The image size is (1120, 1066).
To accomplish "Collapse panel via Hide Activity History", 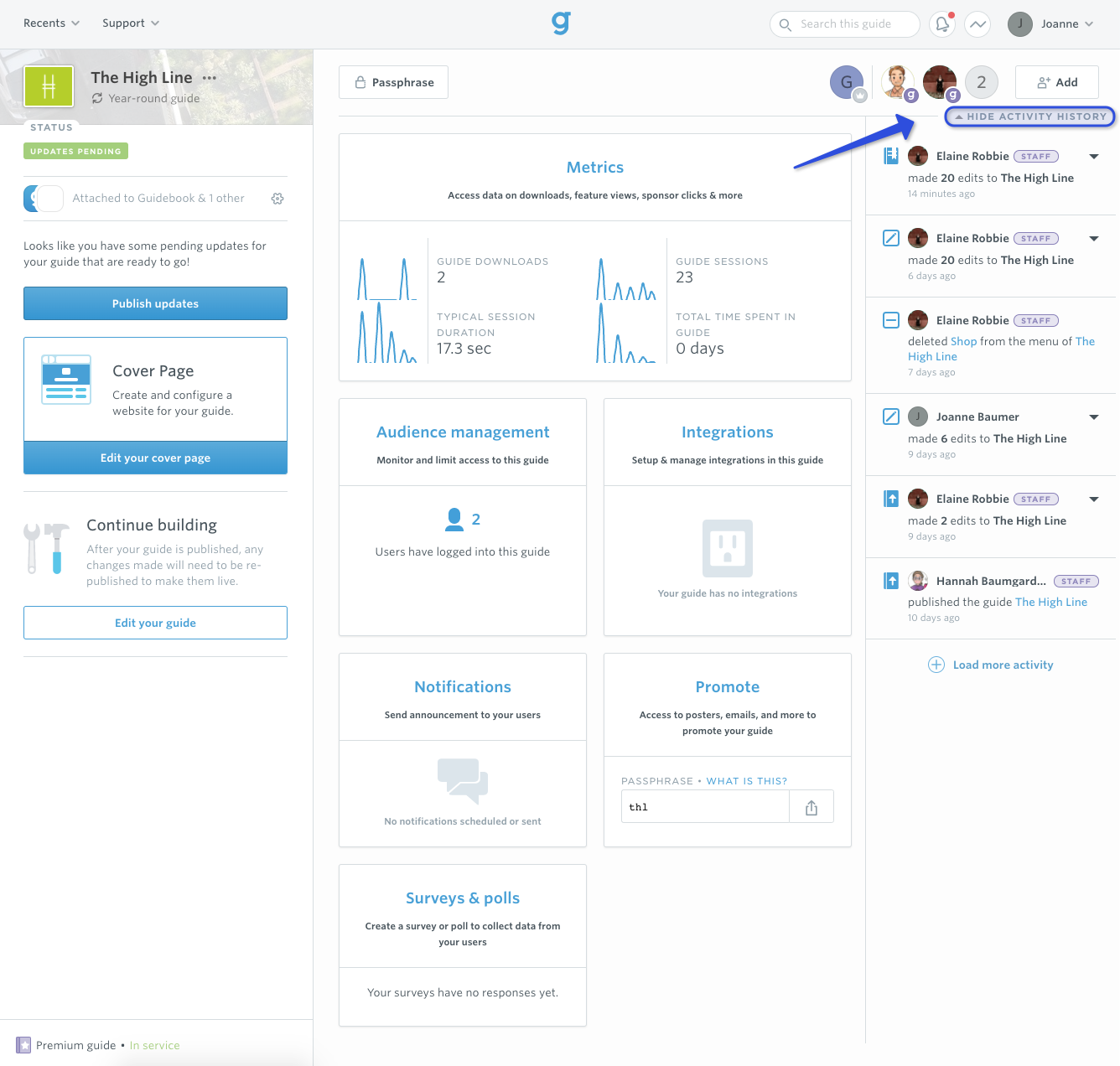I will (1030, 116).
